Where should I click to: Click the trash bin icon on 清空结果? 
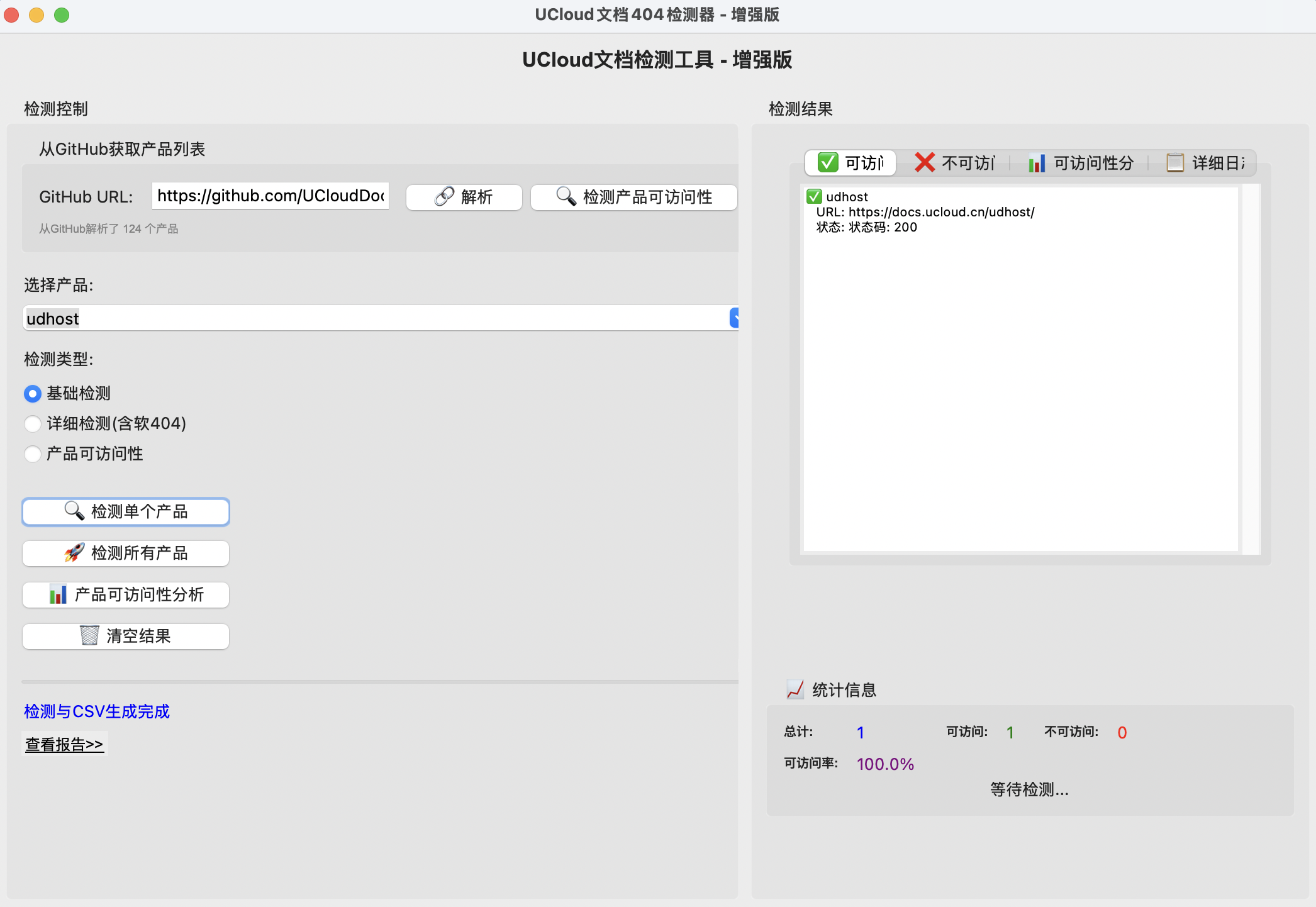point(89,635)
